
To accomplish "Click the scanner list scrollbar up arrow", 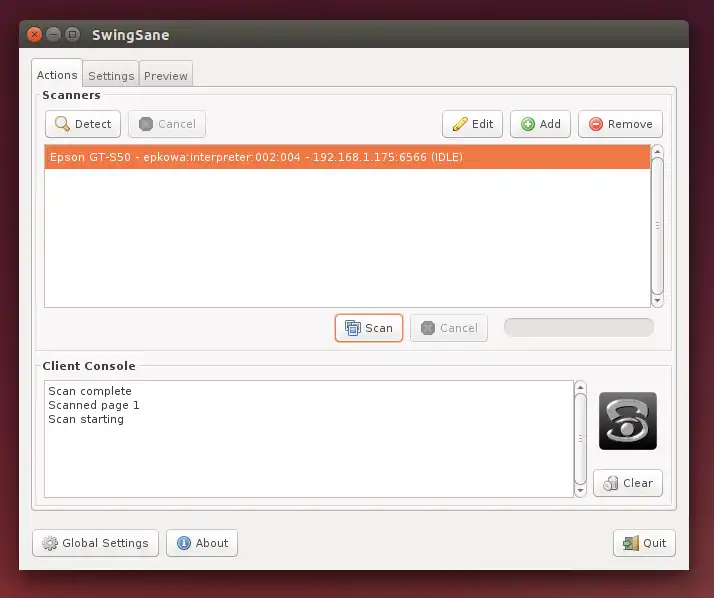I will [657, 151].
